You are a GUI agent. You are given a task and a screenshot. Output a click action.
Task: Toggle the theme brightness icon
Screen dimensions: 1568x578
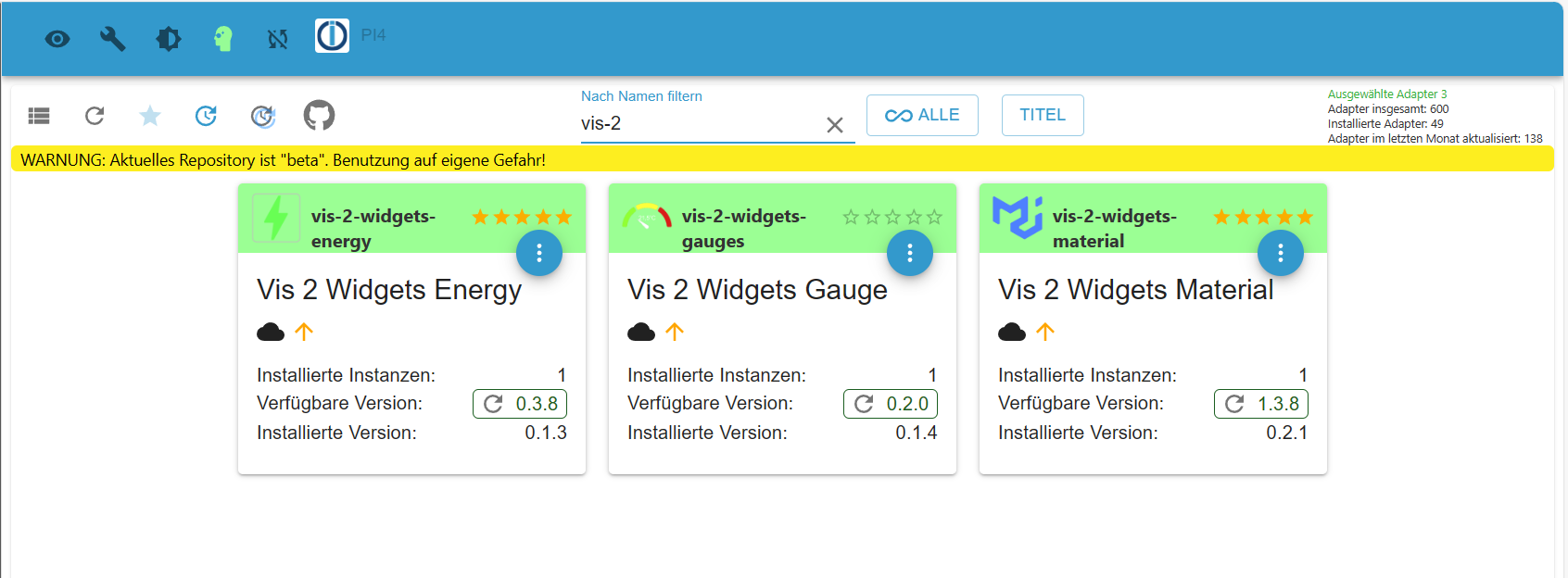[x=169, y=39]
